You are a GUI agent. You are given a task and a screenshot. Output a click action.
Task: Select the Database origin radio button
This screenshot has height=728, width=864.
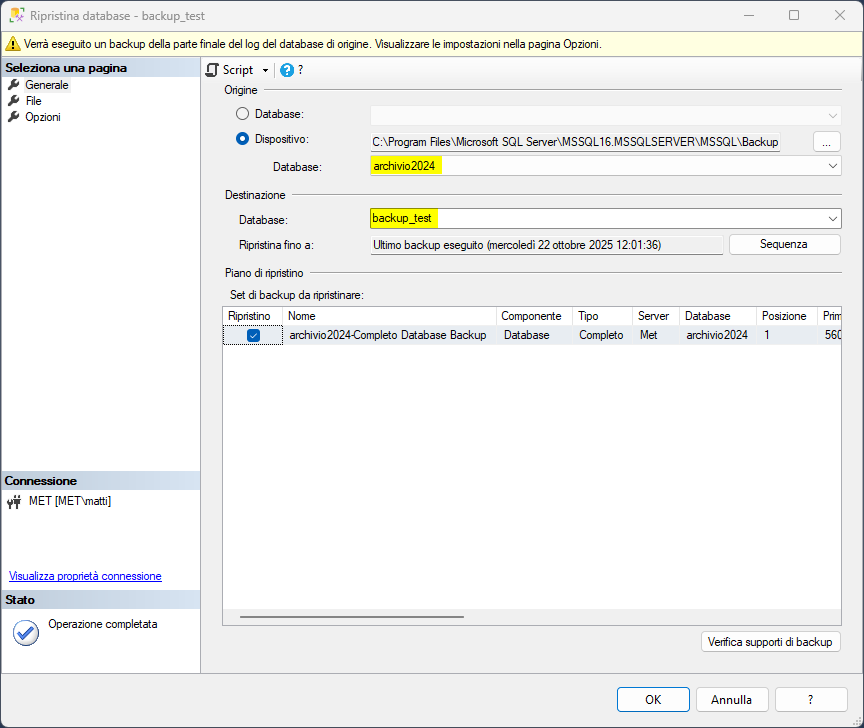tap(242, 114)
